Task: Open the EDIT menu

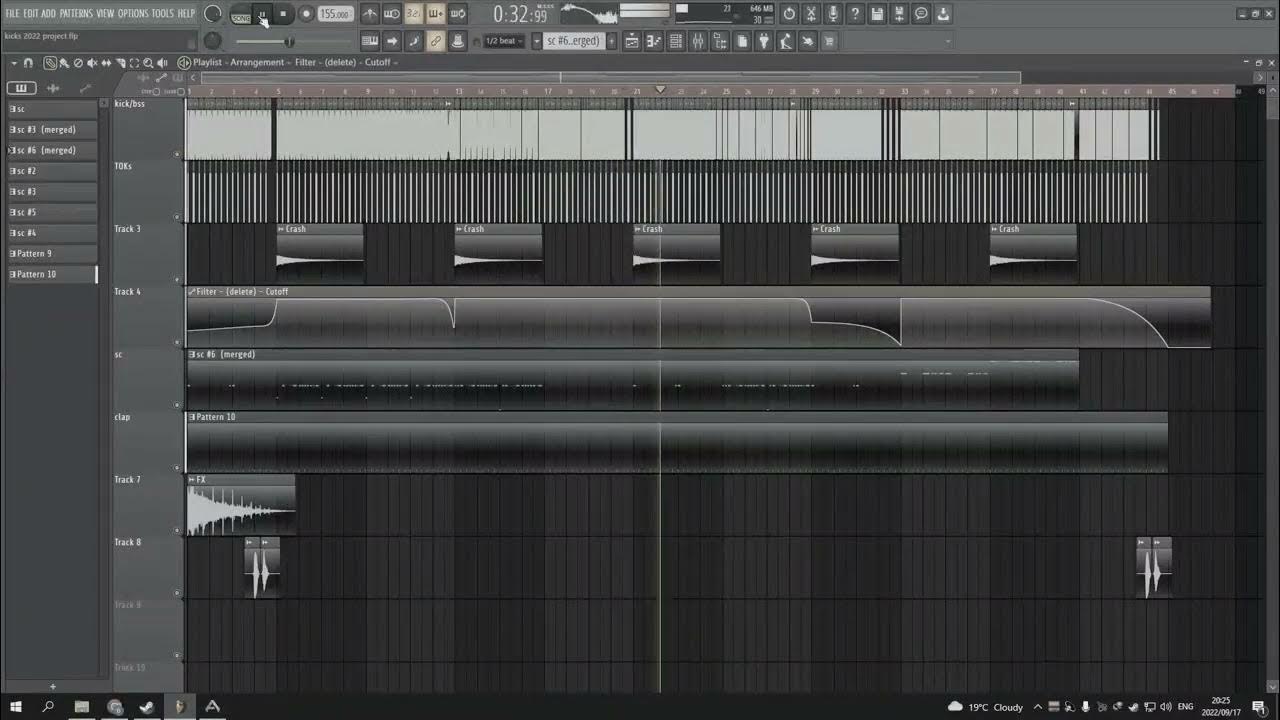Action: 31,14
